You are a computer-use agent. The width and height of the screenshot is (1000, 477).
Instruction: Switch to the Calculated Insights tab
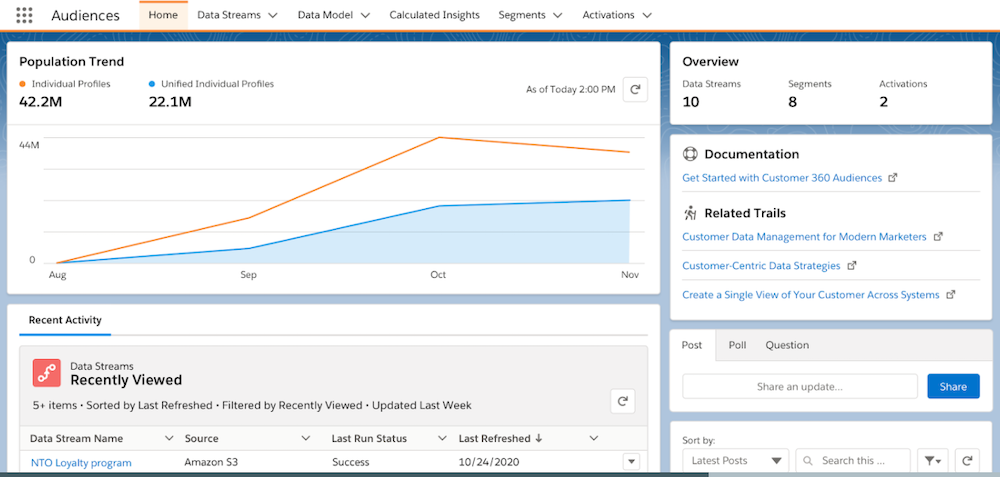tap(434, 16)
